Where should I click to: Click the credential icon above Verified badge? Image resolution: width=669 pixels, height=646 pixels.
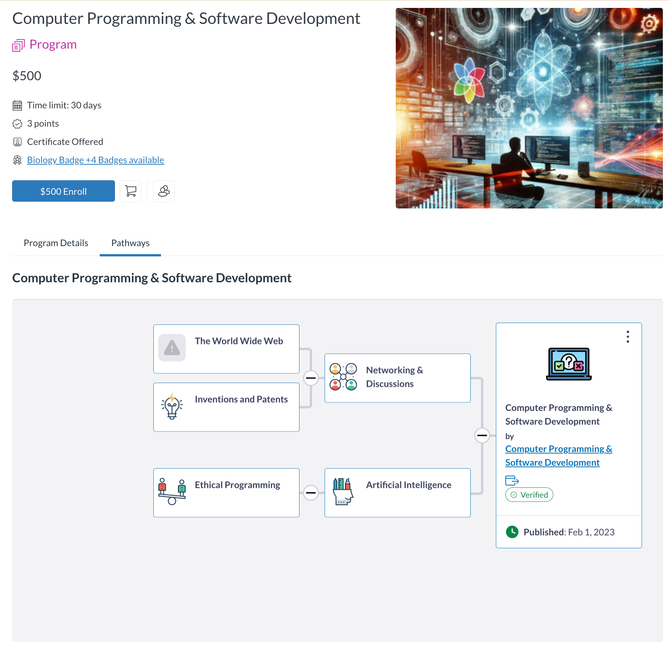coord(512,480)
